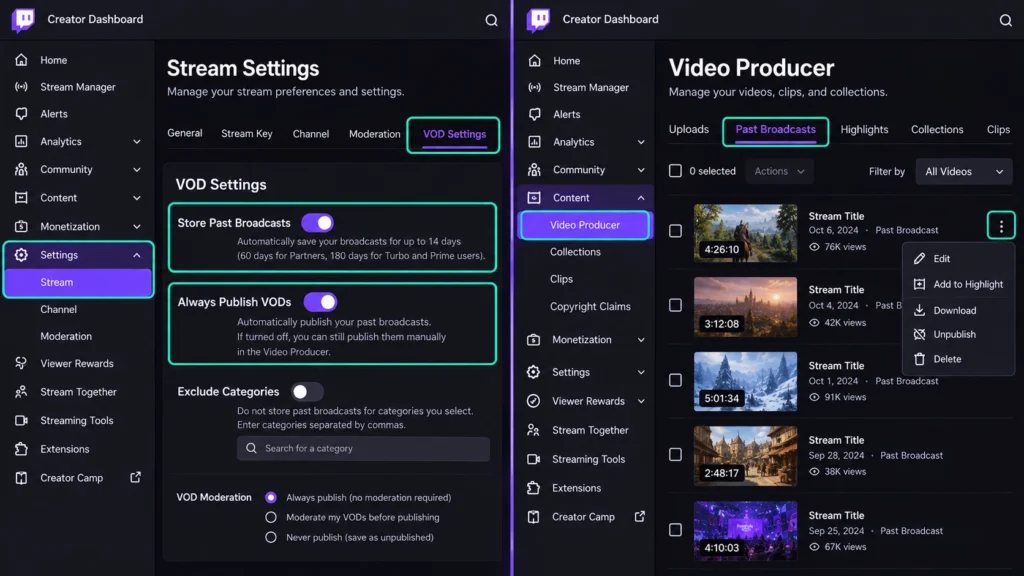Choose Add to Highlight from context menu
Viewport: 1024px width, 576px height.
959,284
